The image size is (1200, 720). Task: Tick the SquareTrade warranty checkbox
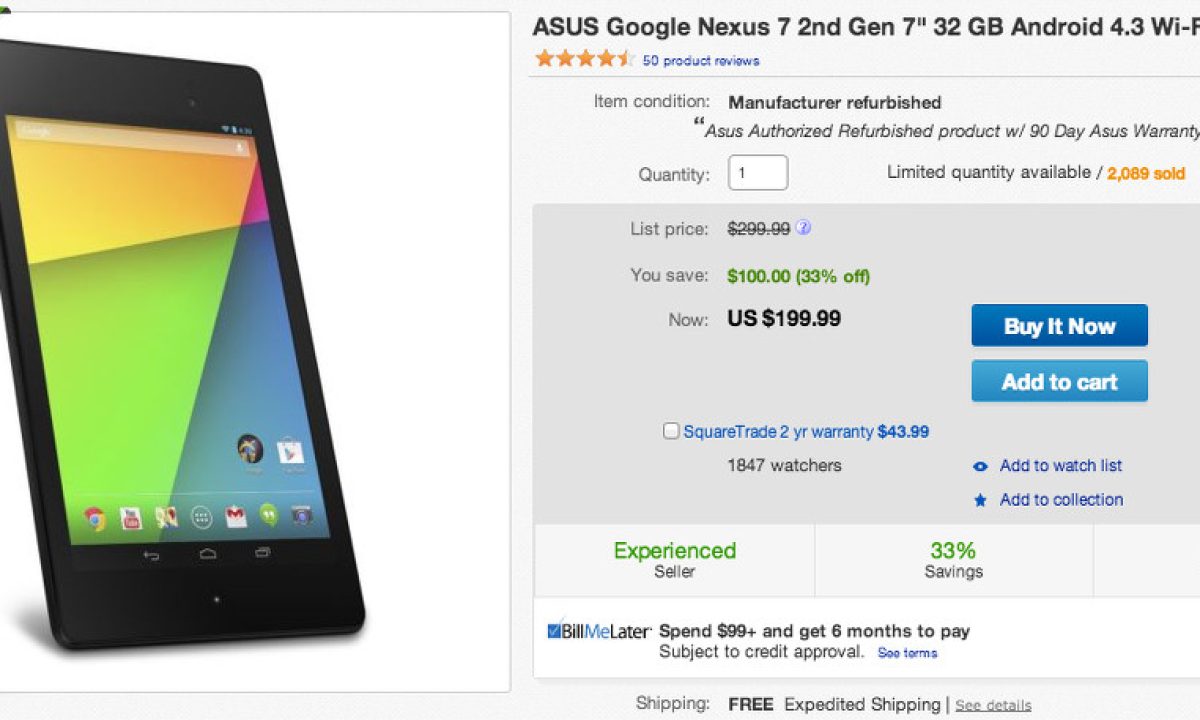(671, 431)
